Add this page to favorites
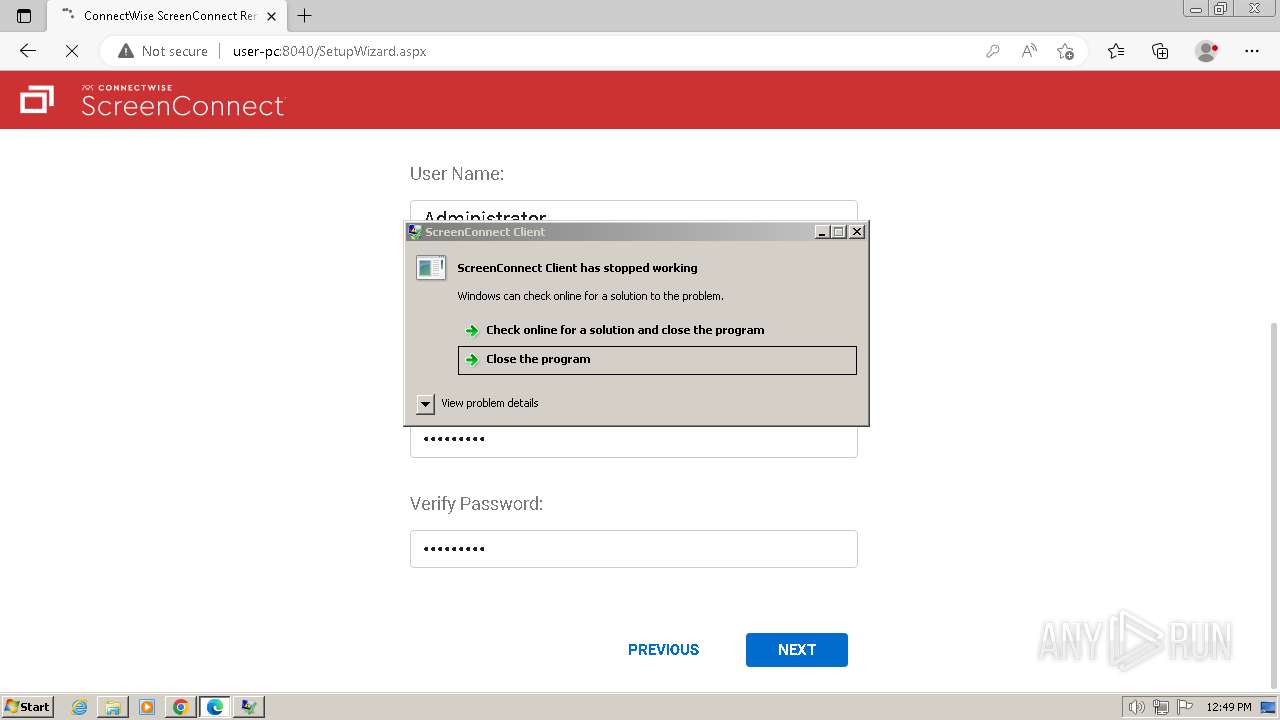 click(1065, 51)
